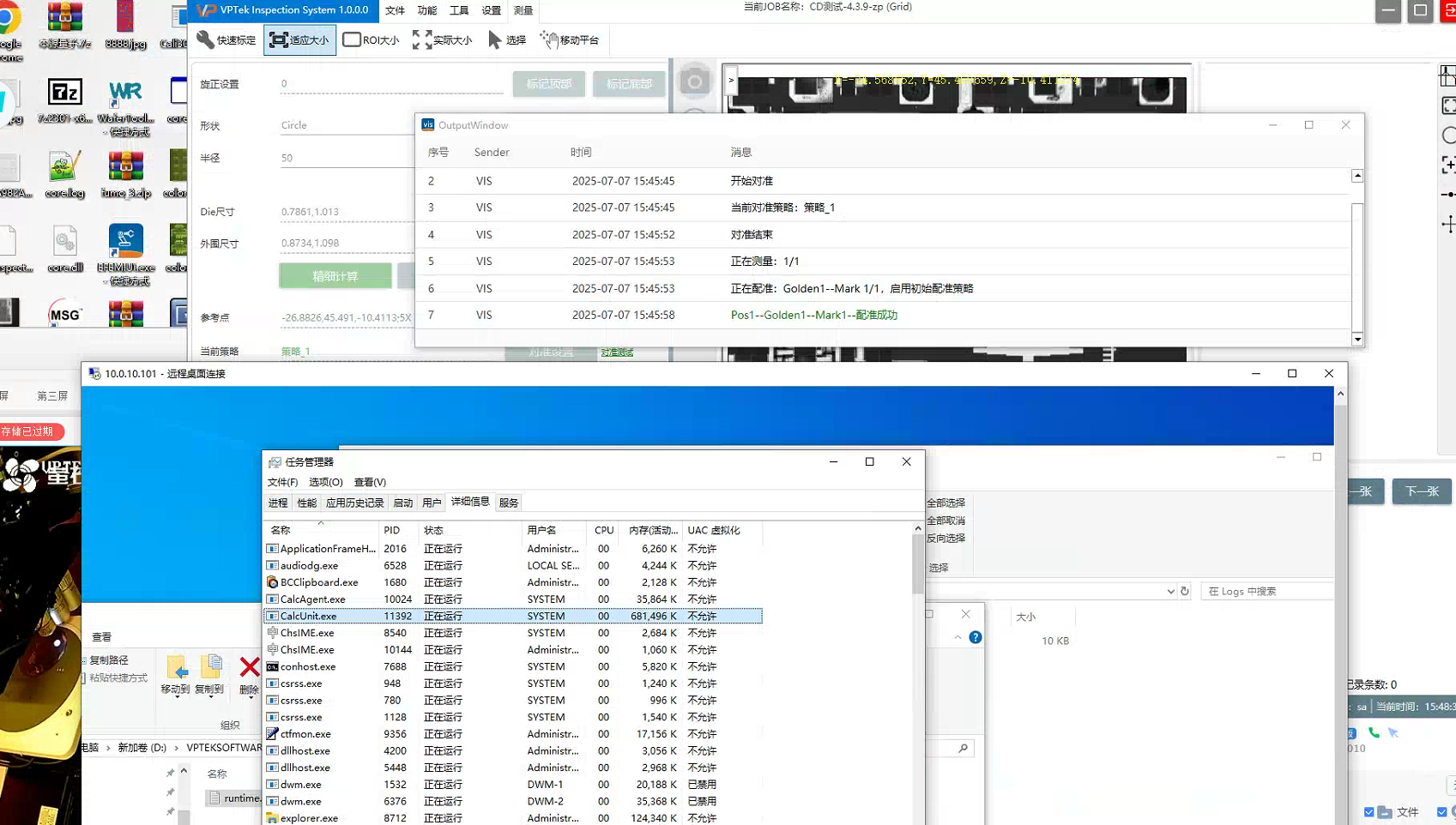
Task: Click the 在 Logs 中搜索 search box
Action: (1266, 591)
